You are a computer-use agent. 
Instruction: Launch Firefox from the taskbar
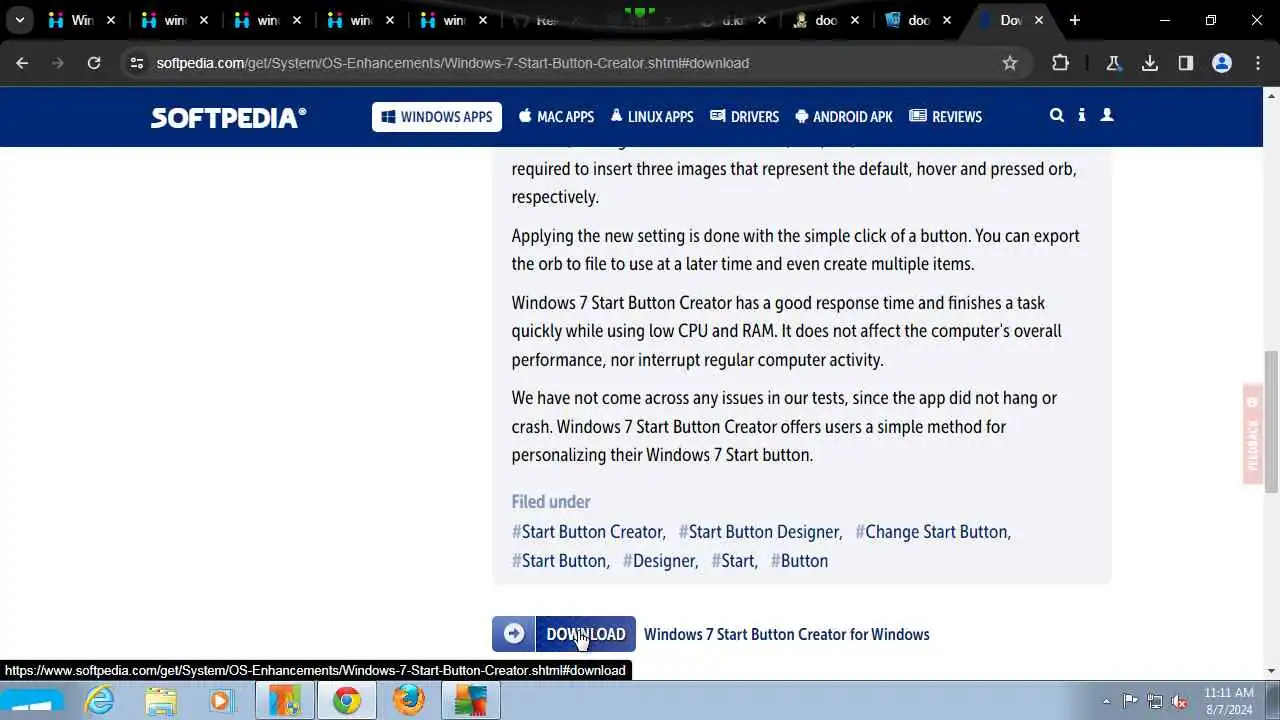tap(408, 701)
